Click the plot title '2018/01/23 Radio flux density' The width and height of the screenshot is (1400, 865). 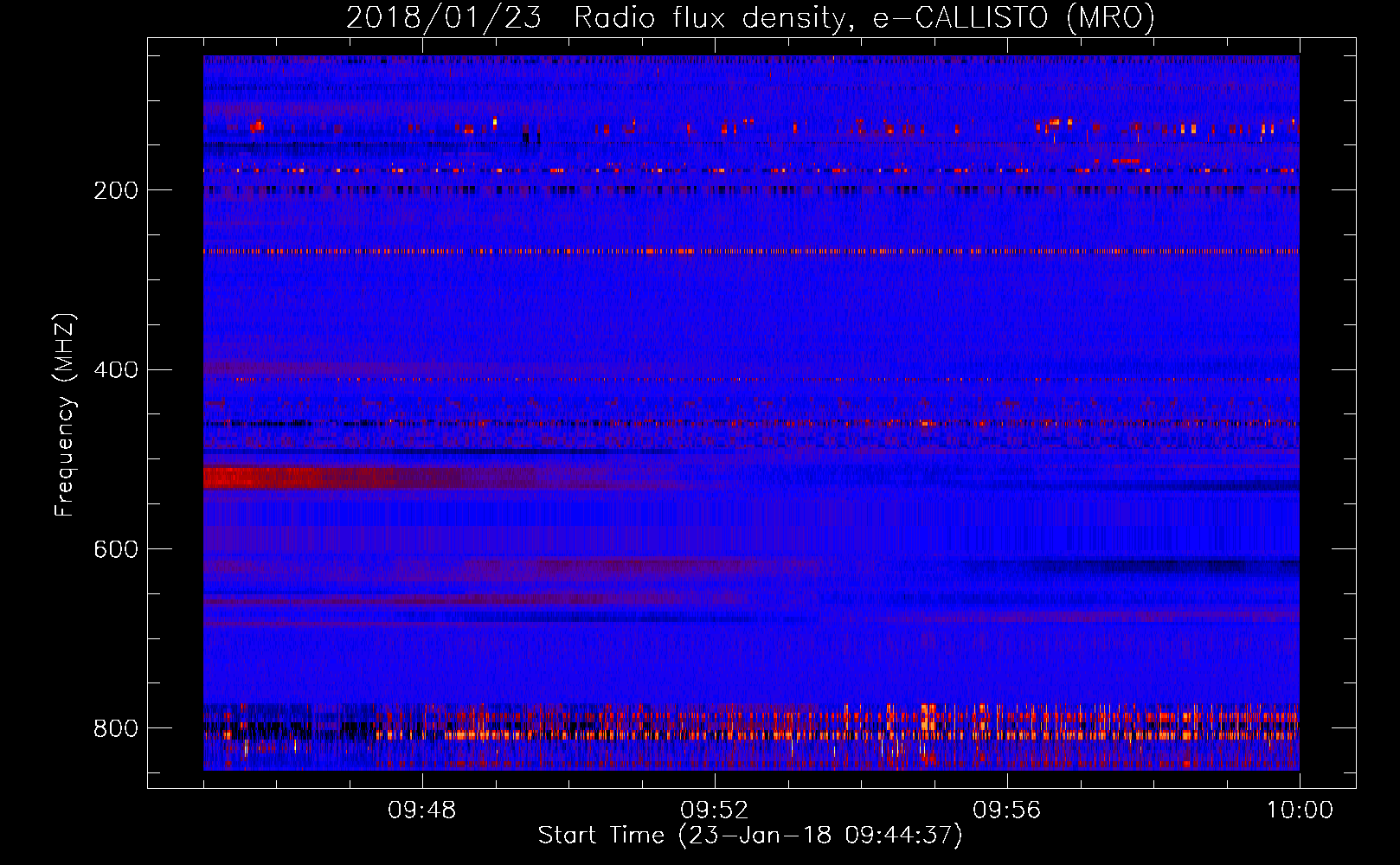tap(750, 16)
